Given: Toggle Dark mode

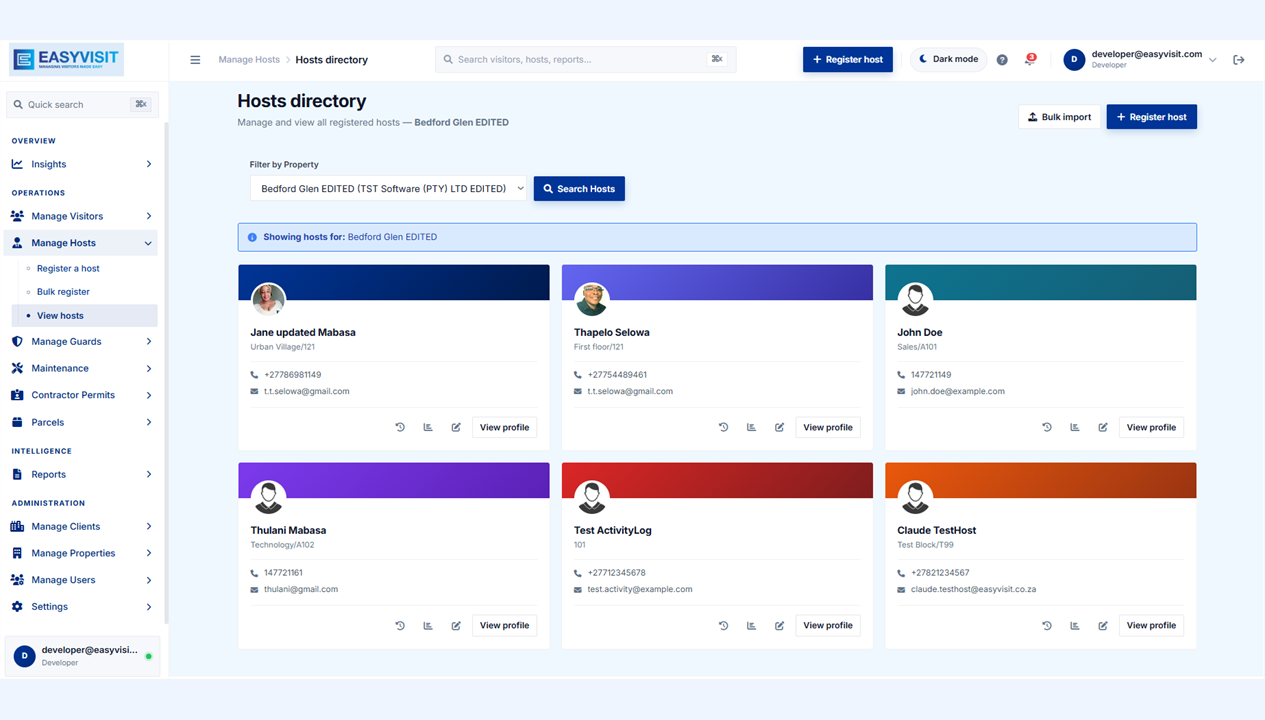Looking at the screenshot, I should tap(948, 60).
